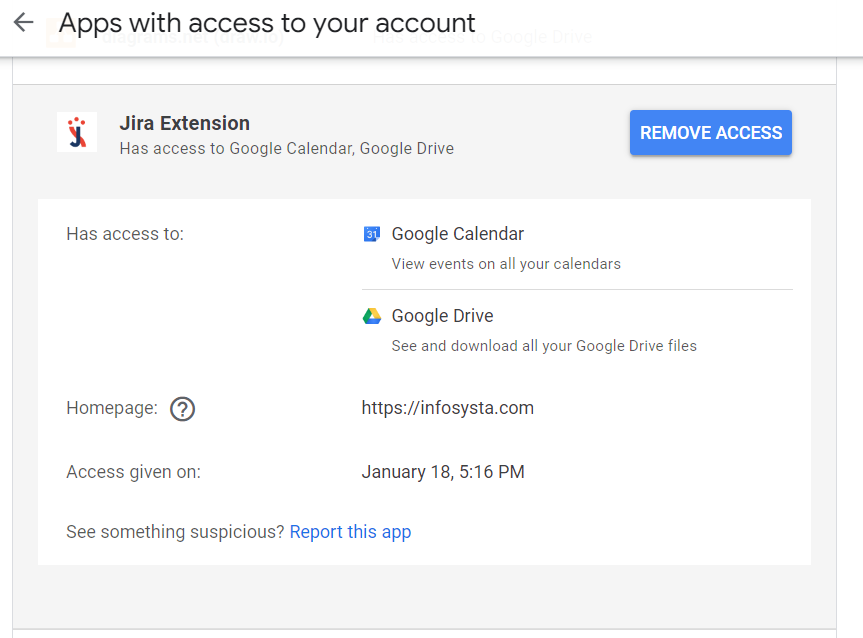
Task: Click the 'Has access to Google Calendar, Google Drive' subtitle
Action: tap(286, 149)
